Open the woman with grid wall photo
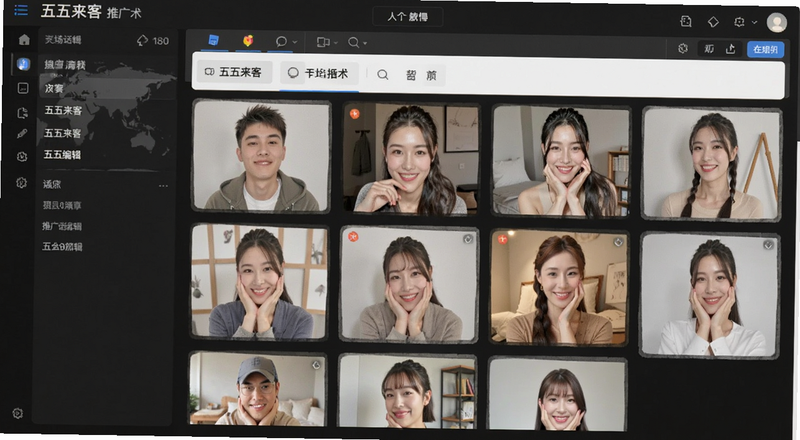This screenshot has width=800, height=440. pyautogui.click(x=259, y=281)
